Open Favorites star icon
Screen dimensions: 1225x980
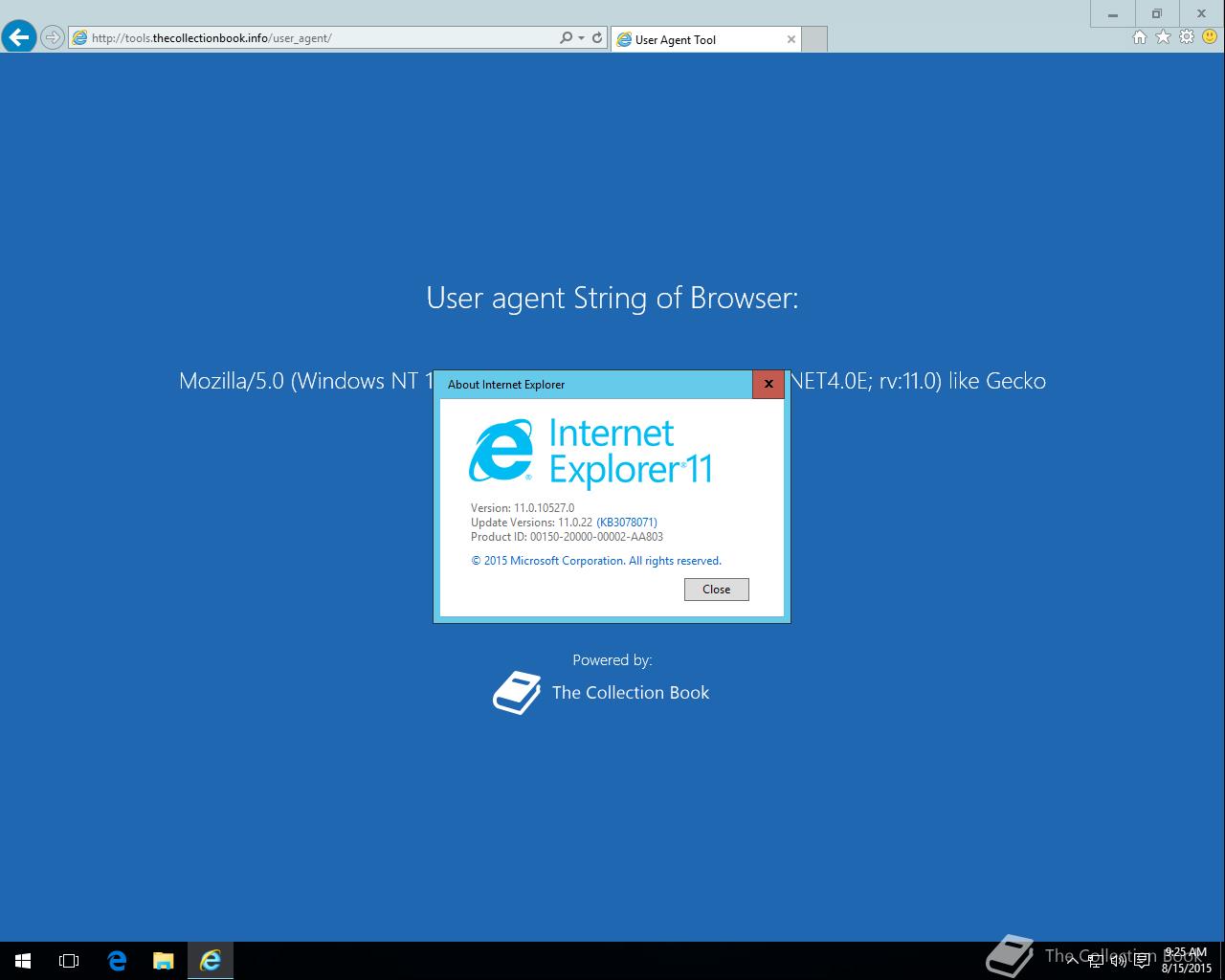(1163, 37)
